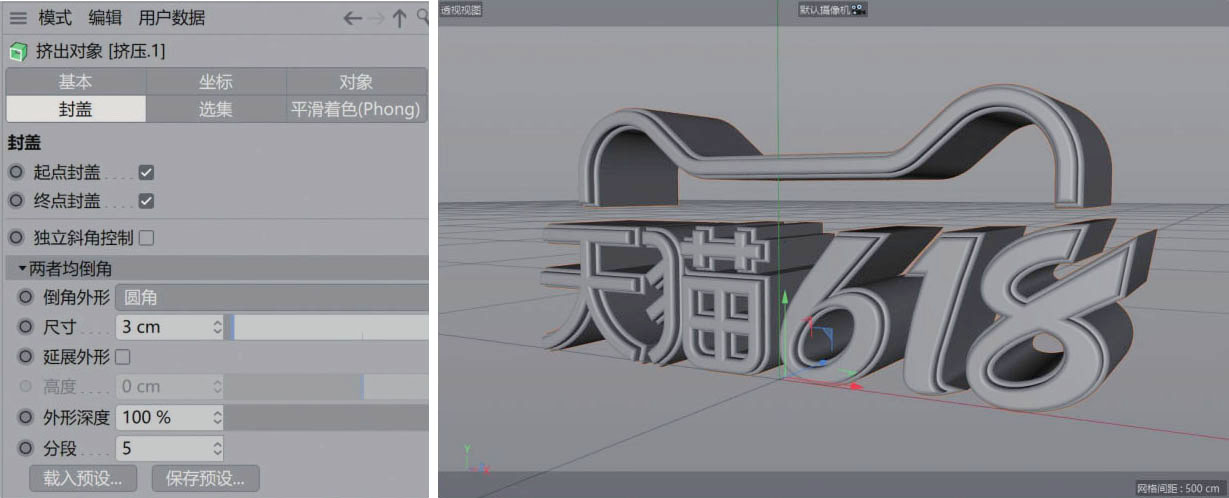Switch to the 平滑着色(Phong) tab
1229x498 pixels.
pyautogui.click(x=356, y=109)
